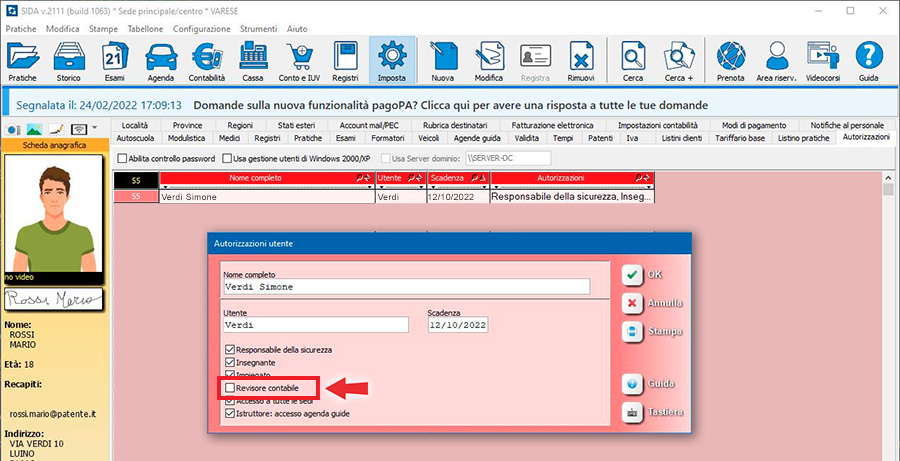Click the vertical scrollbar up arrow
The height and width of the screenshot is (461, 900).
pos(888,187)
